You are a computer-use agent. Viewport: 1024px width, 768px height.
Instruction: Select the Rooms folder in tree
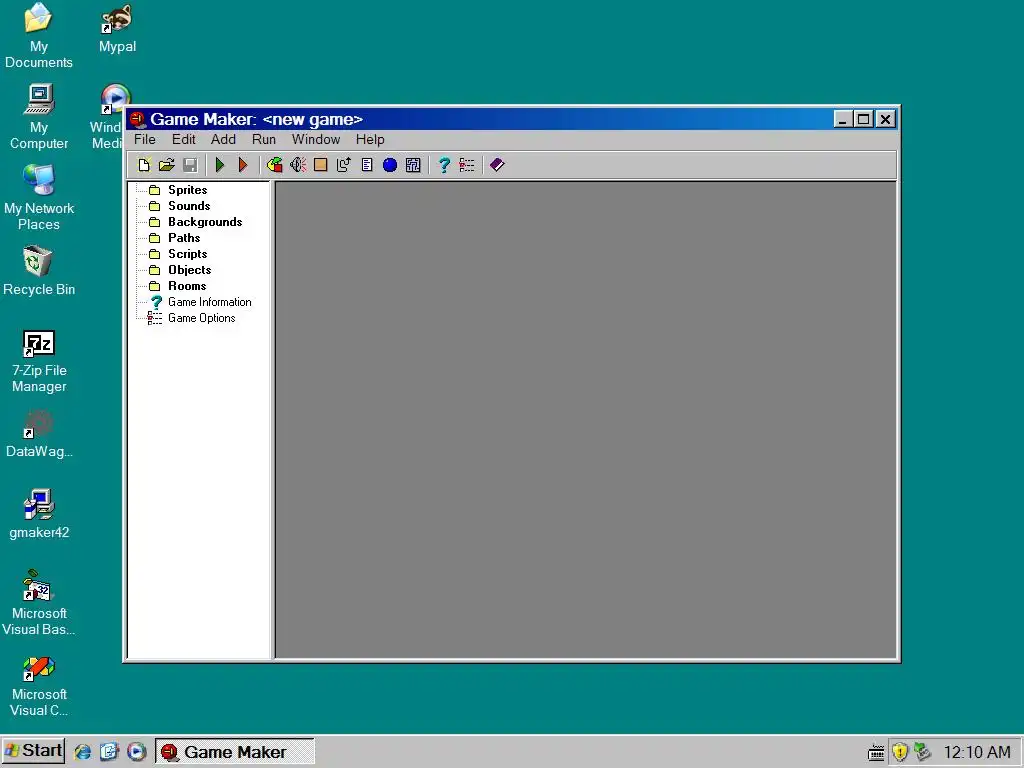[x=187, y=286]
